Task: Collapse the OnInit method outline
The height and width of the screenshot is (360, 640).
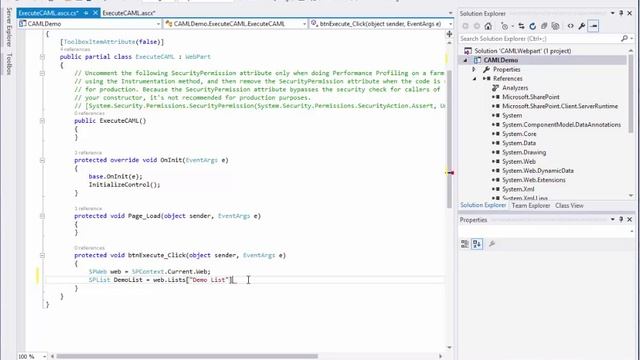Action: click(42, 160)
